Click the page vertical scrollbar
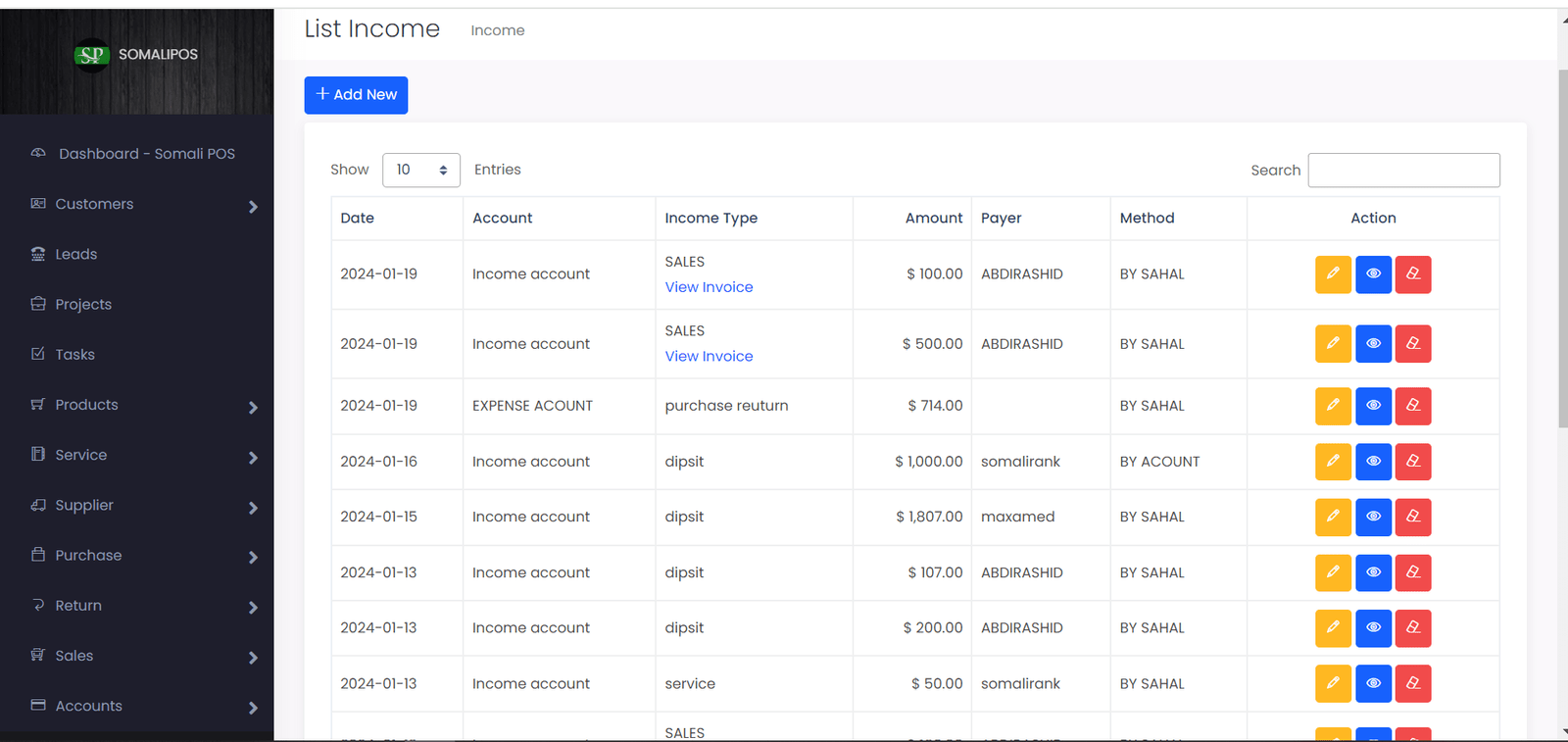 tap(1562, 249)
